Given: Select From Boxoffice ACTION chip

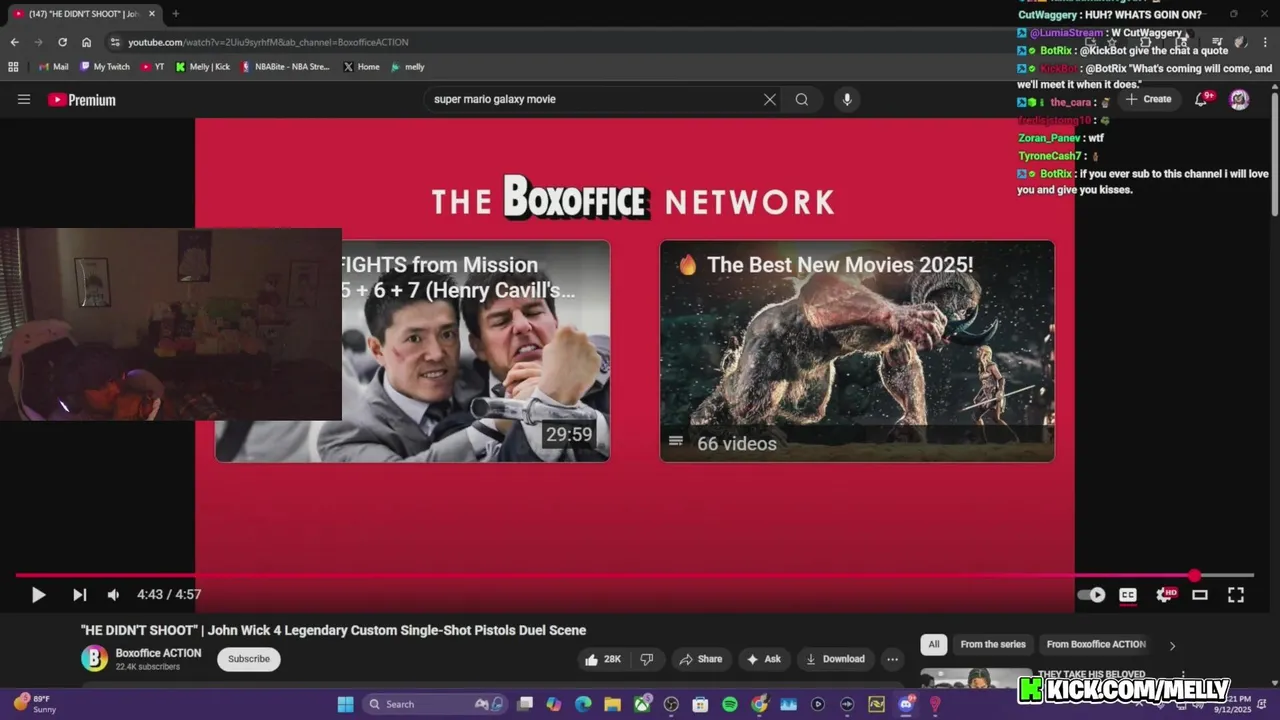Looking at the screenshot, I should pyautogui.click(x=1096, y=645).
